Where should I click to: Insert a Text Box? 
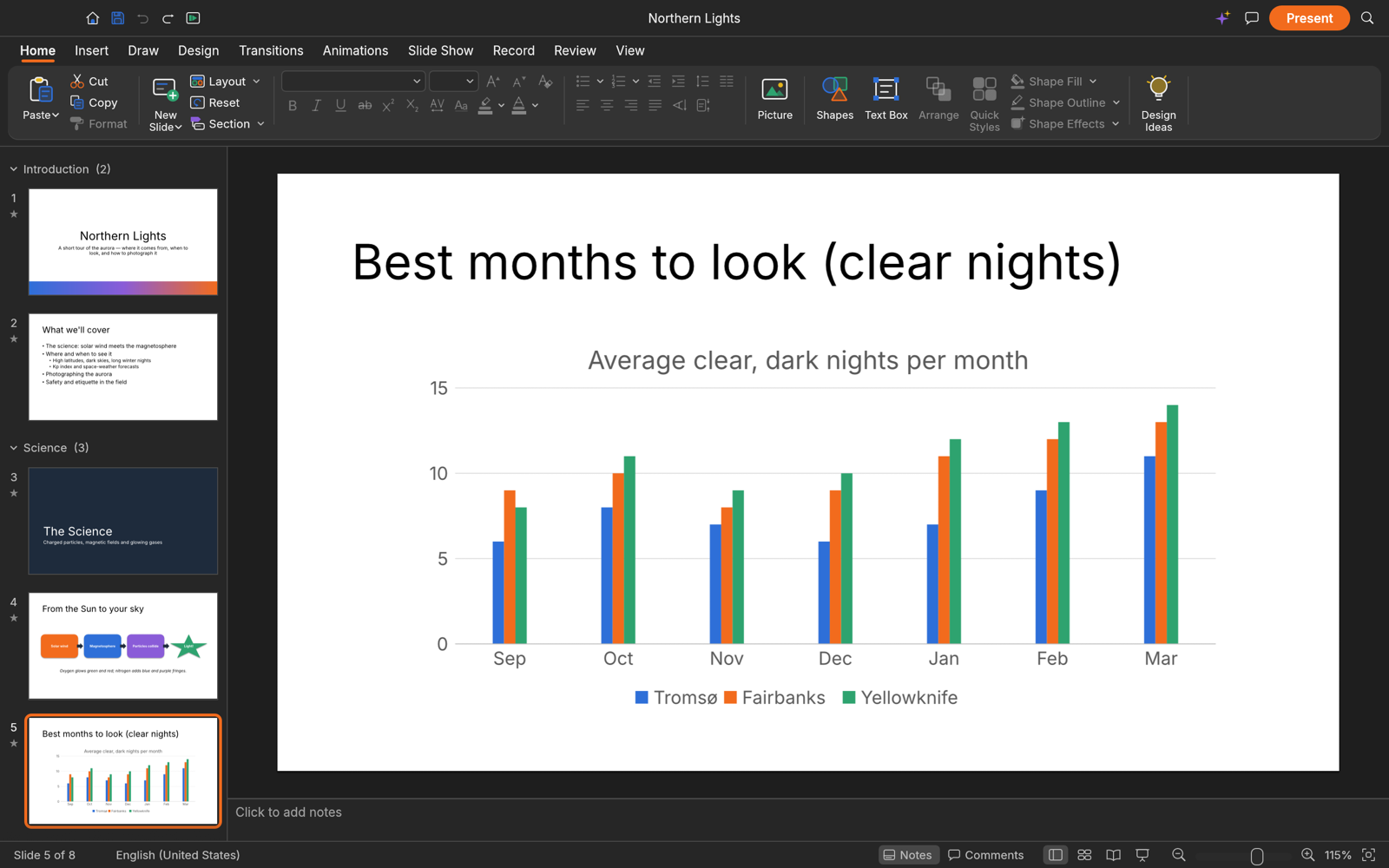pyautogui.click(x=885, y=98)
